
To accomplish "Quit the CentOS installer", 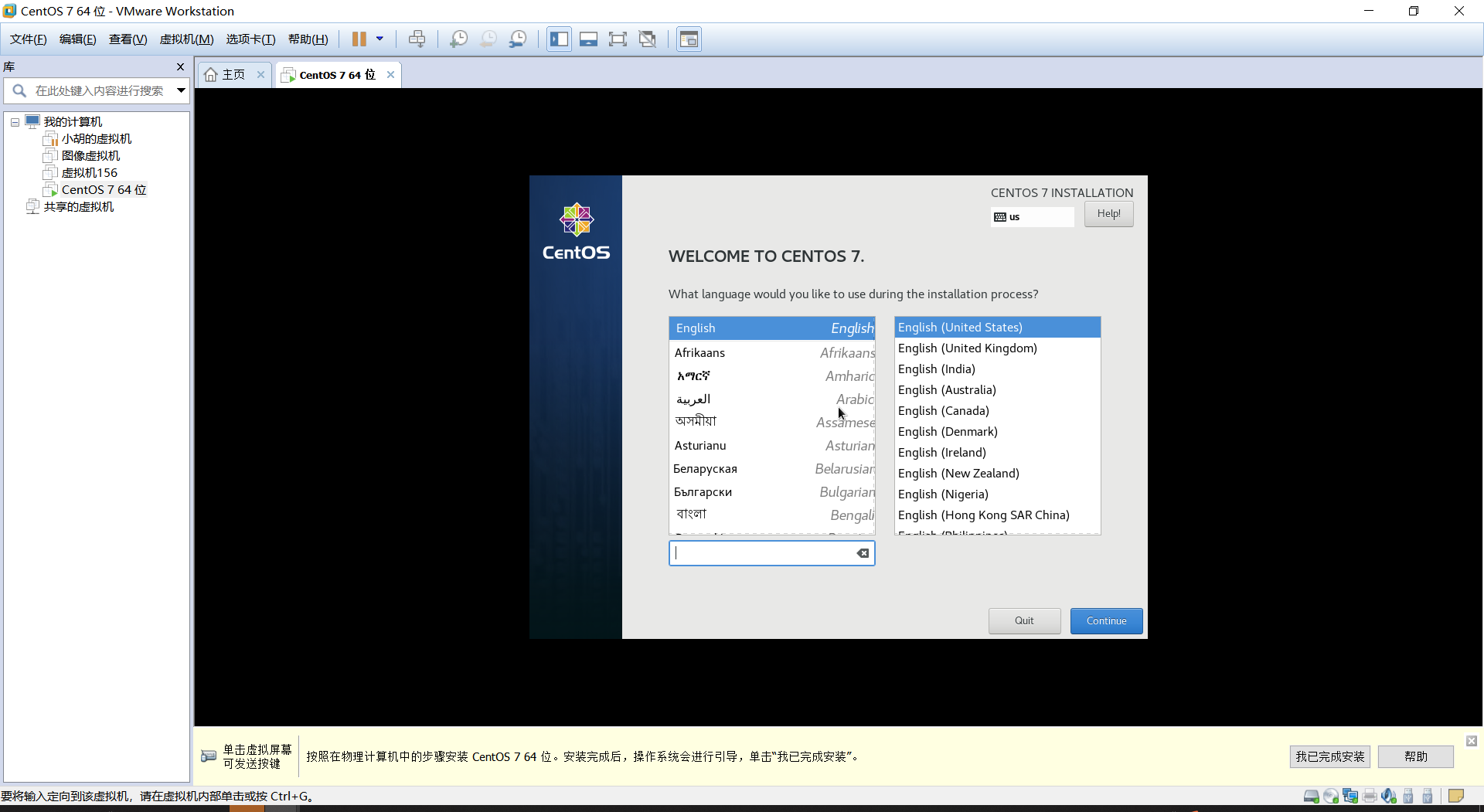I will [x=1024, y=621].
